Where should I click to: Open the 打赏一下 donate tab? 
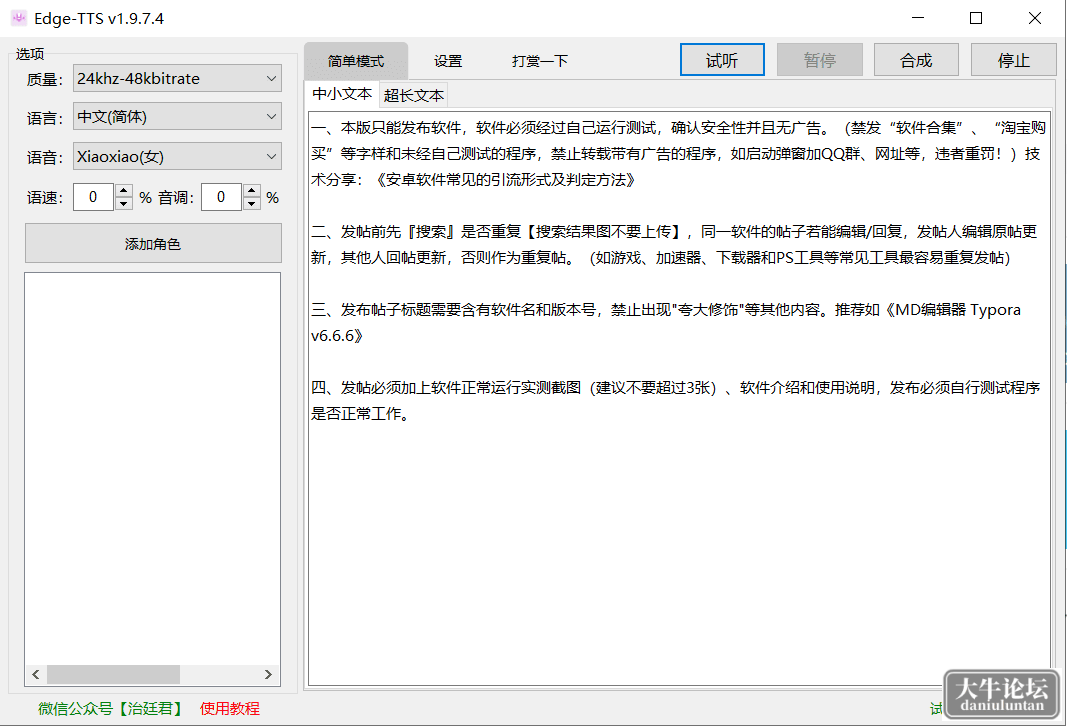point(540,61)
